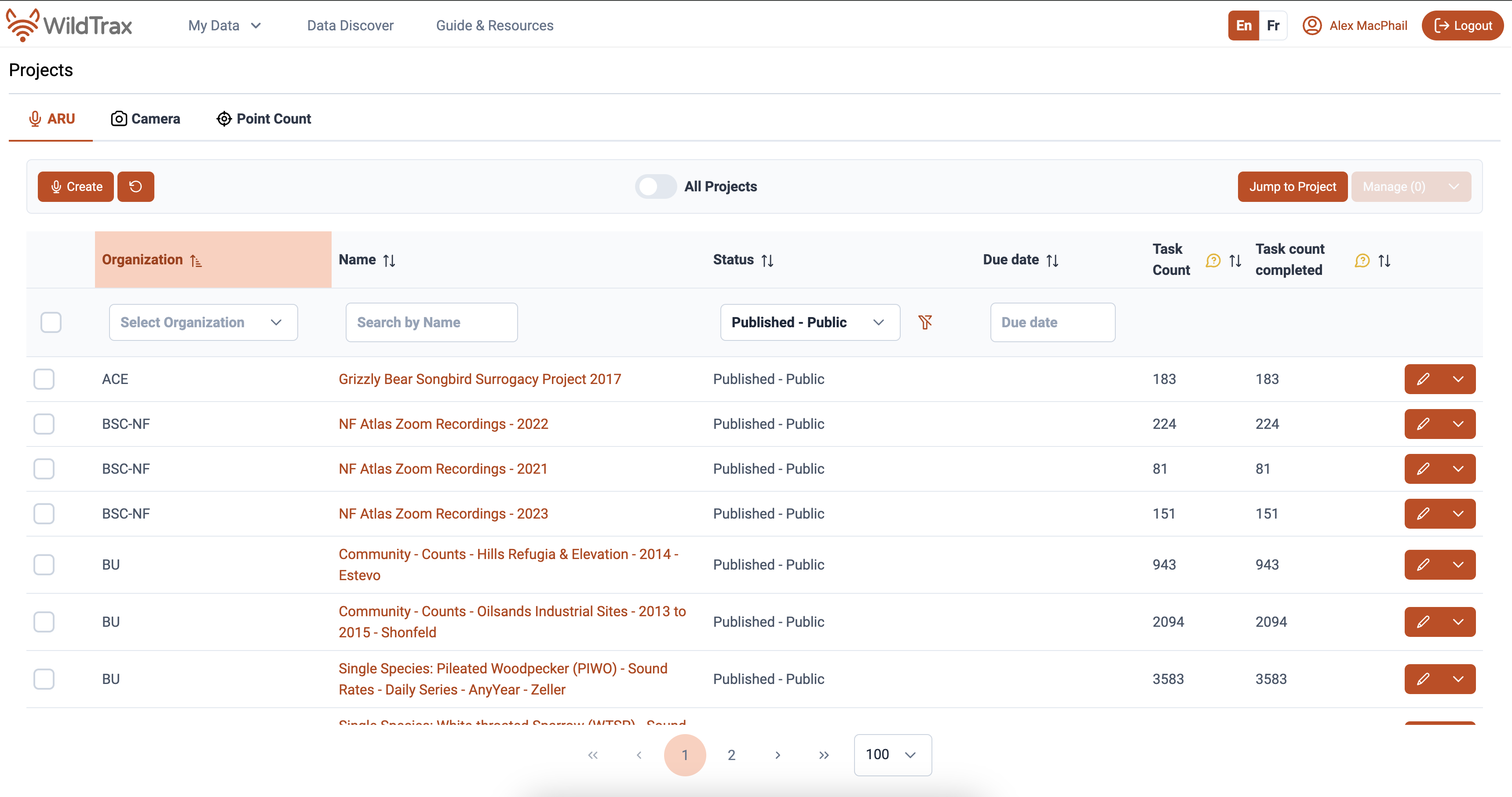The width and height of the screenshot is (1512, 797).
Task: Click the Search by Name field
Action: pyautogui.click(x=431, y=322)
